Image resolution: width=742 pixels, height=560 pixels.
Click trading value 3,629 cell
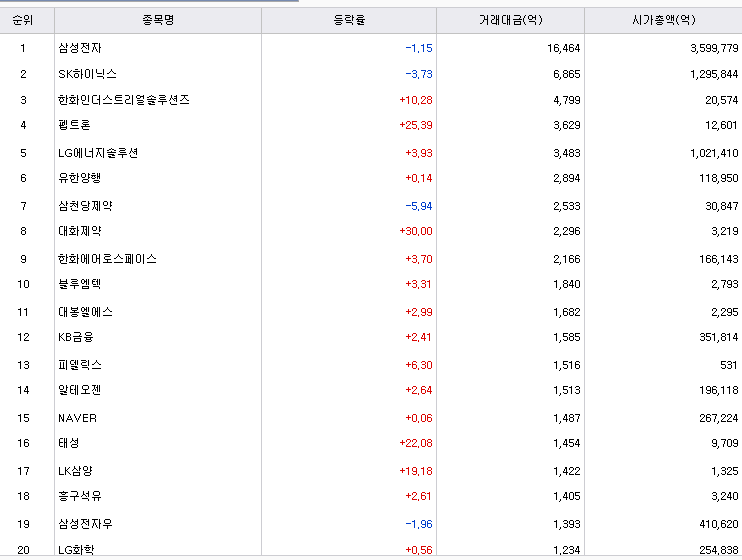click(x=566, y=125)
